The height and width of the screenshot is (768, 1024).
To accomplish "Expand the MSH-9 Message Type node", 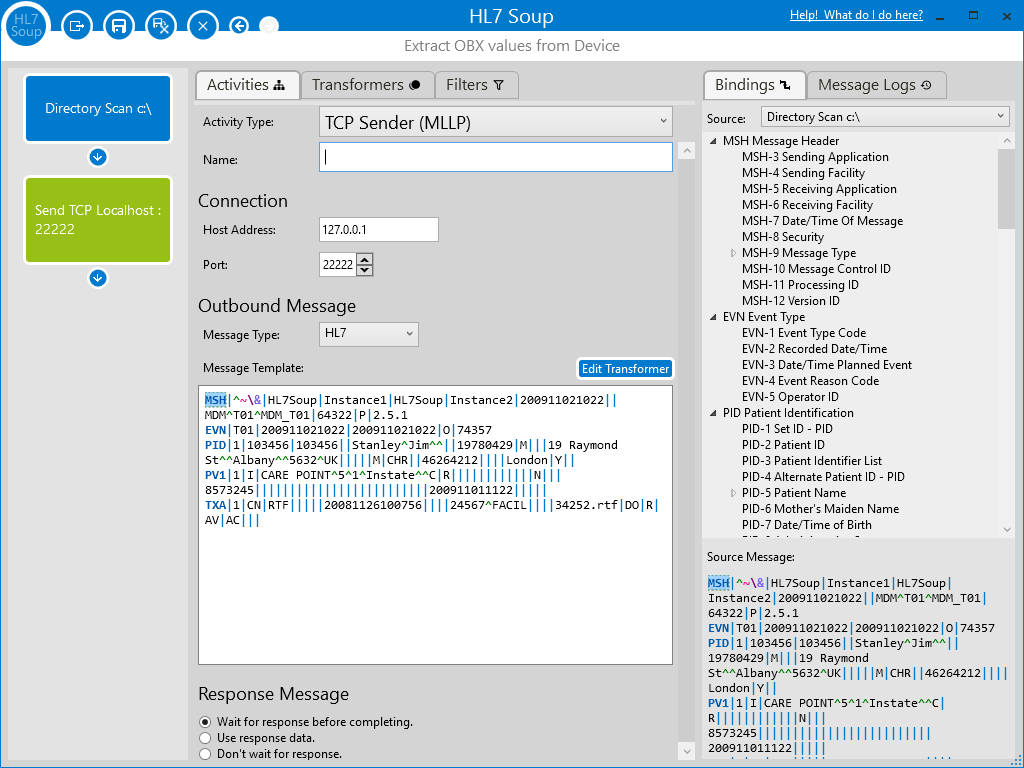I will 734,254.
